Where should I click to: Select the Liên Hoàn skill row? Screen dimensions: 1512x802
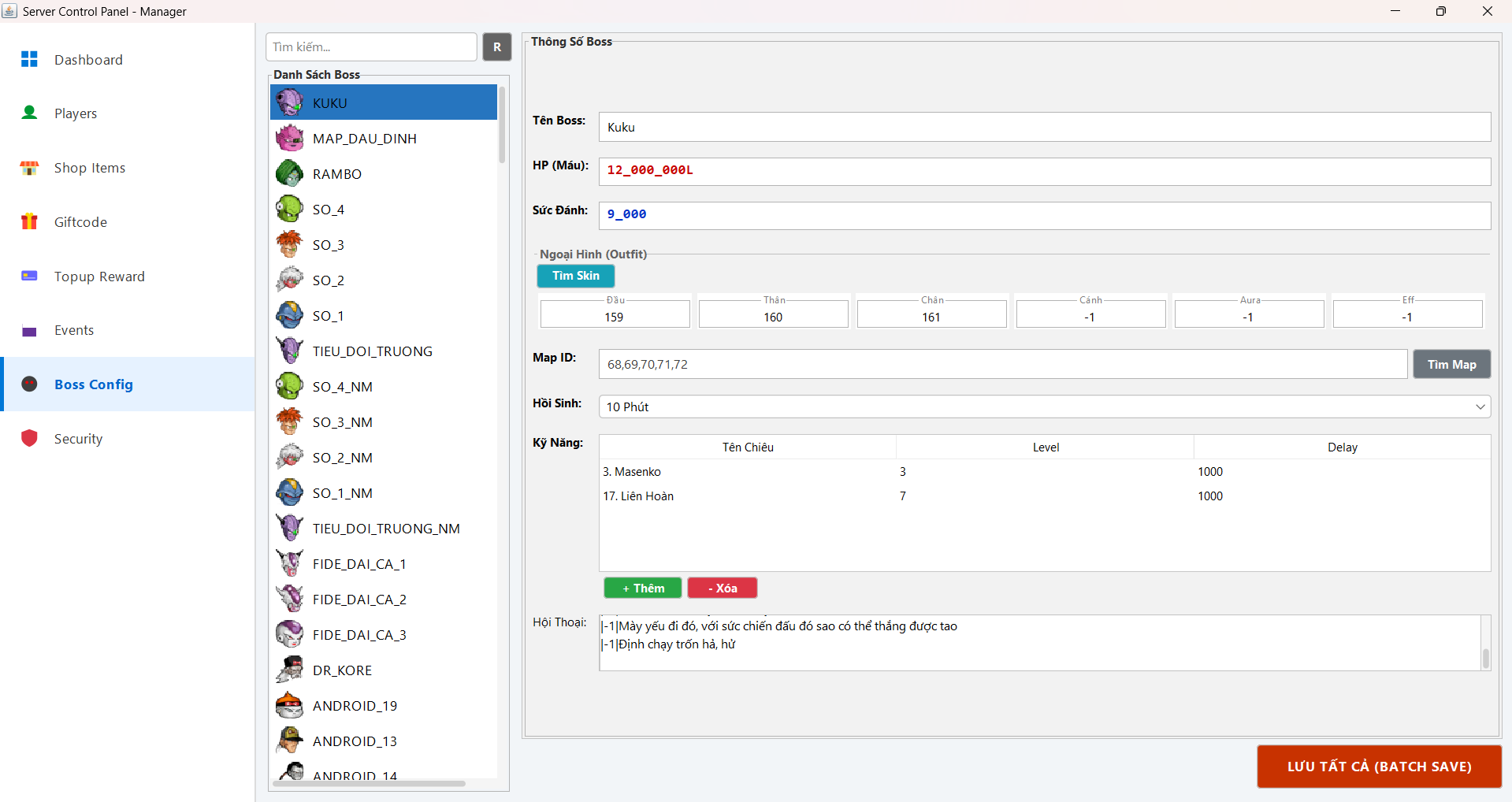click(x=1045, y=496)
